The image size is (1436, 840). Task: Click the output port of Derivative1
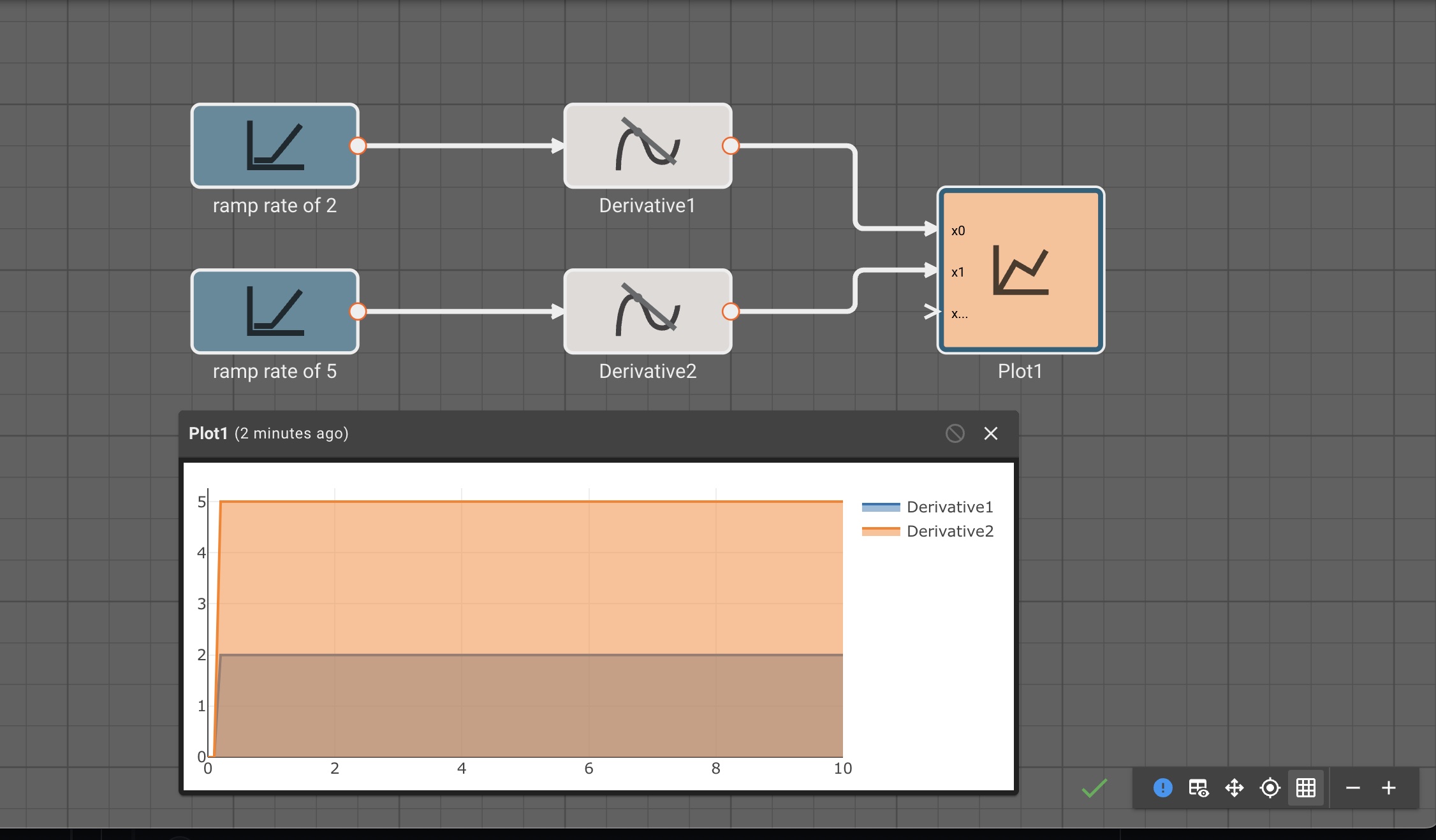pyautogui.click(x=731, y=146)
